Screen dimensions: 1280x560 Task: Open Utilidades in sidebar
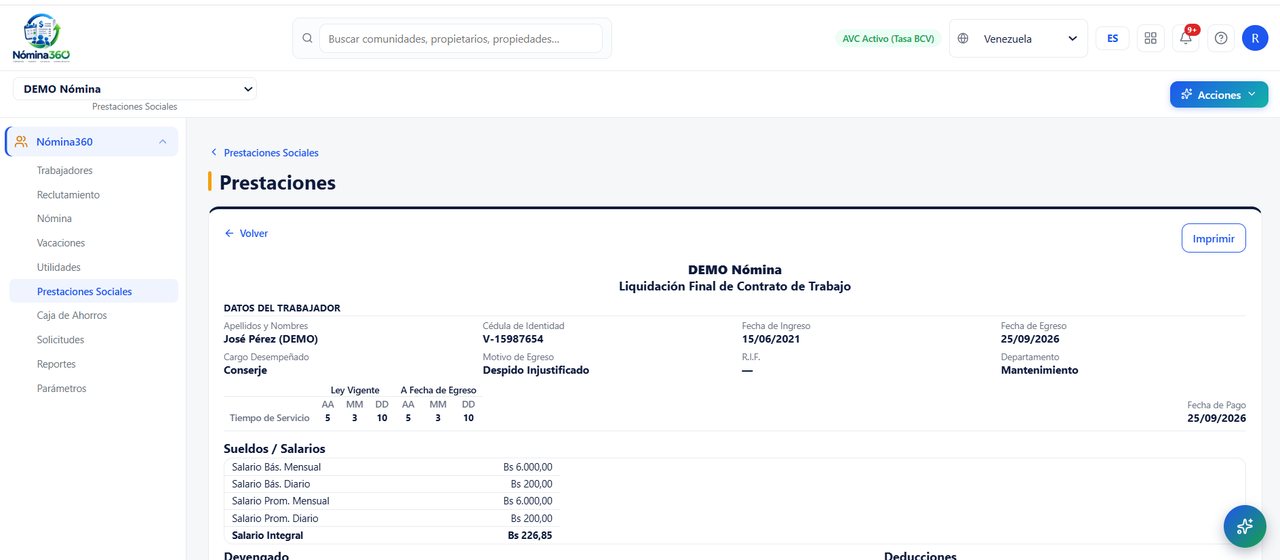59,267
